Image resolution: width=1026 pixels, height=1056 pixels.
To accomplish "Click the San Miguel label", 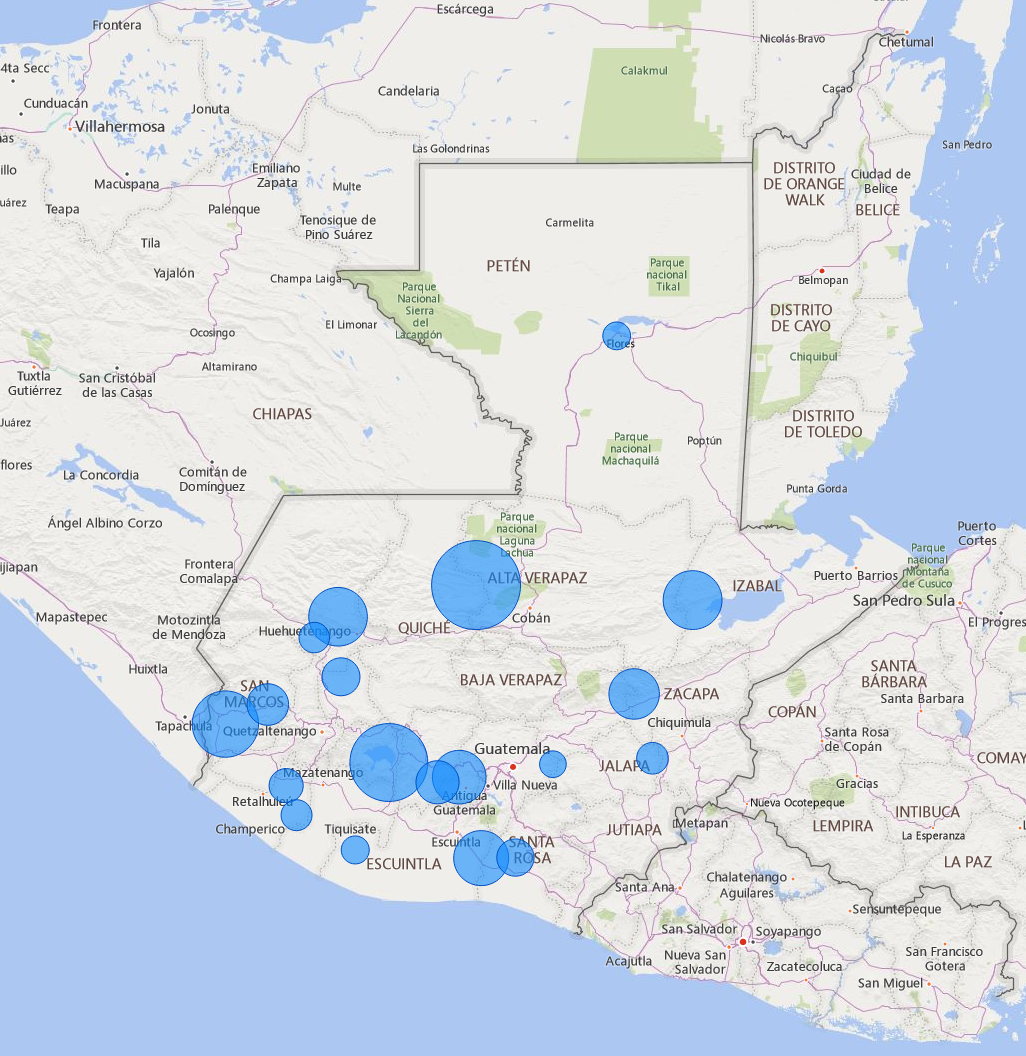I will coord(891,983).
